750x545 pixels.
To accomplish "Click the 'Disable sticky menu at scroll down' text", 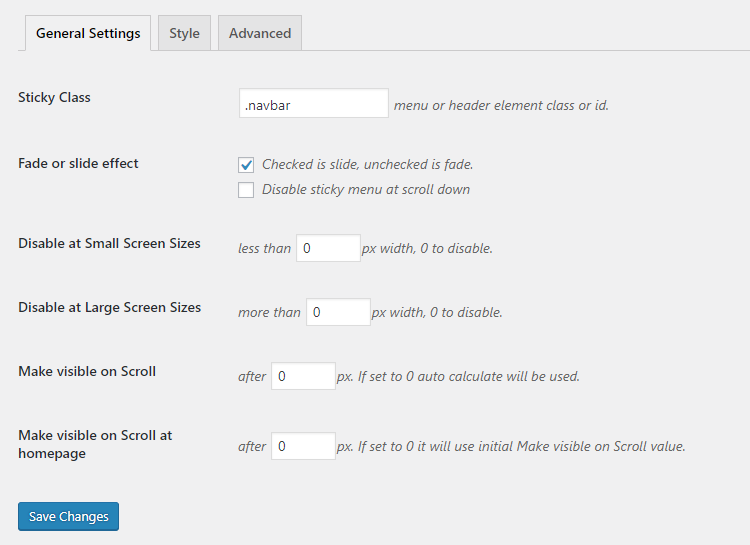I will 365,190.
